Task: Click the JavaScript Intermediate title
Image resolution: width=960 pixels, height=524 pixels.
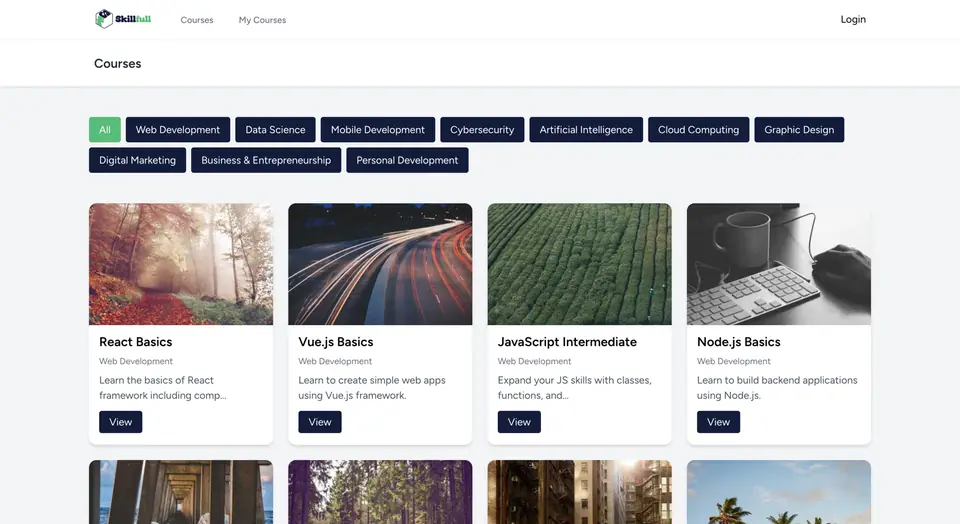Action: click(x=567, y=342)
